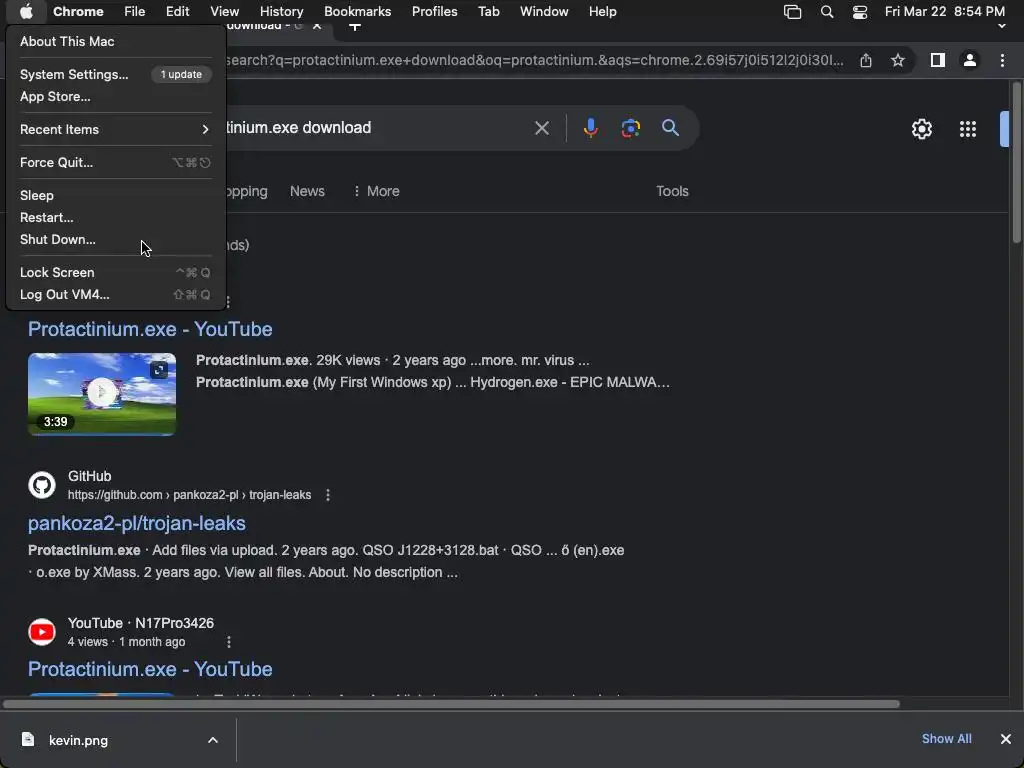The image size is (1024, 768).
Task: Clear the search box with X
Action: click(x=541, y=128)
